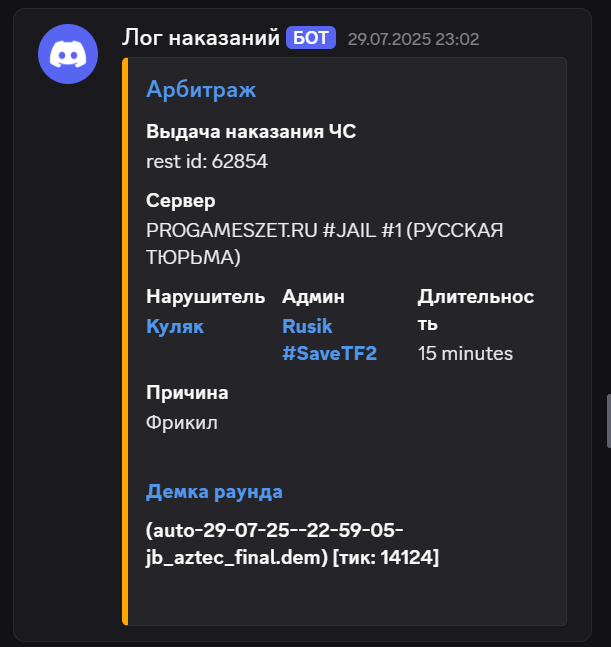The image size is (611, 647).
Task: Open the Rusik #SaveTF2 admin link
Action: click(329, 340)
